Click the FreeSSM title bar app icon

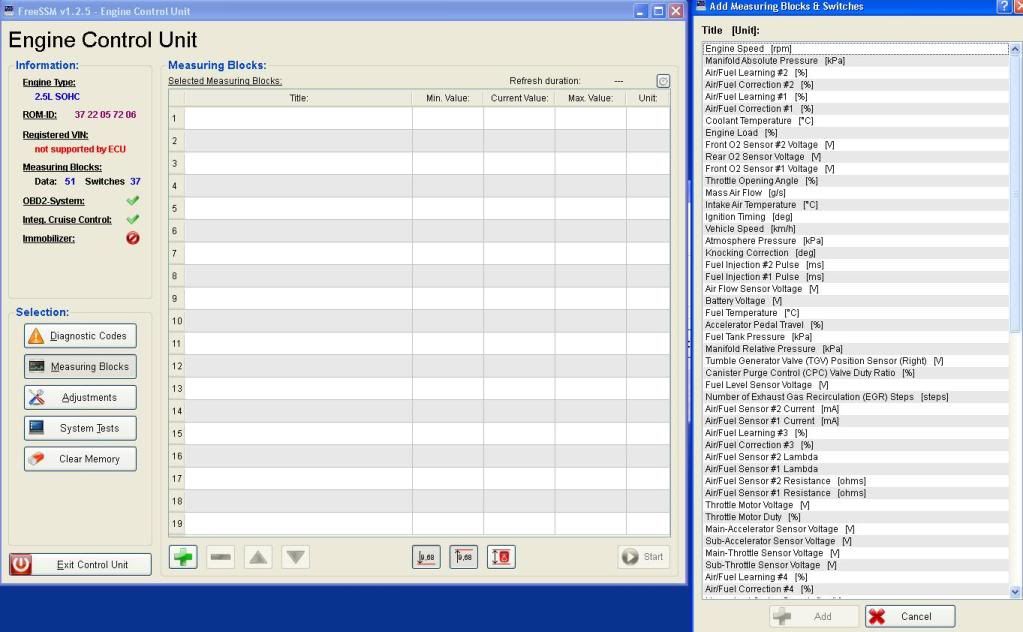click(9, 10)
